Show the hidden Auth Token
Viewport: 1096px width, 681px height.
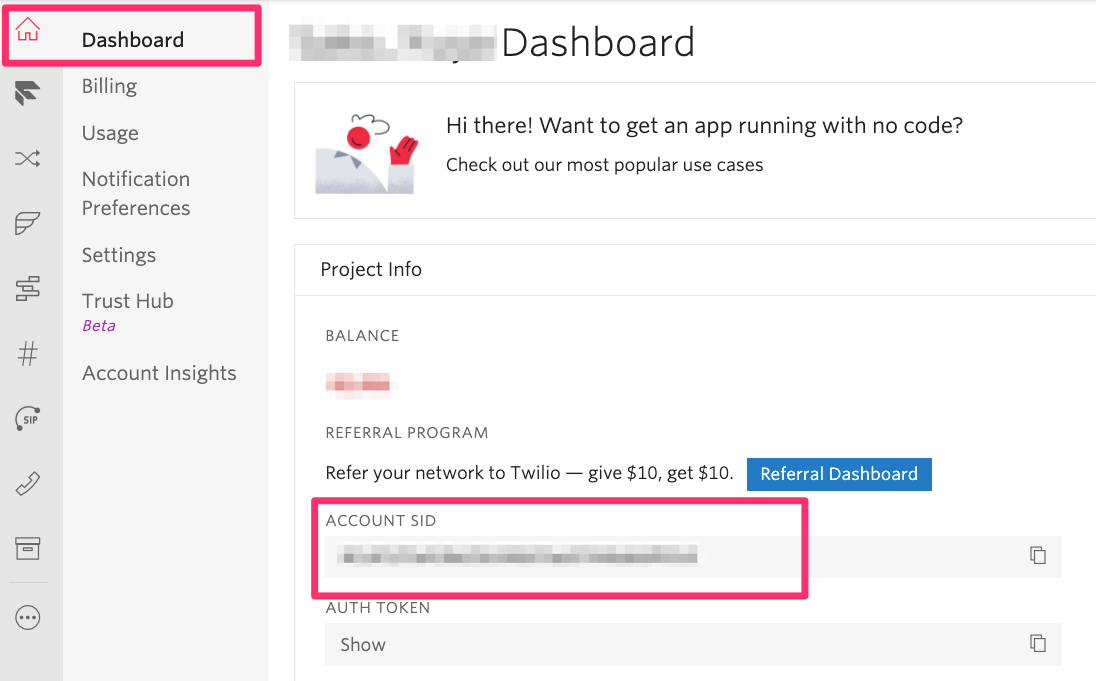pos(363,645)
